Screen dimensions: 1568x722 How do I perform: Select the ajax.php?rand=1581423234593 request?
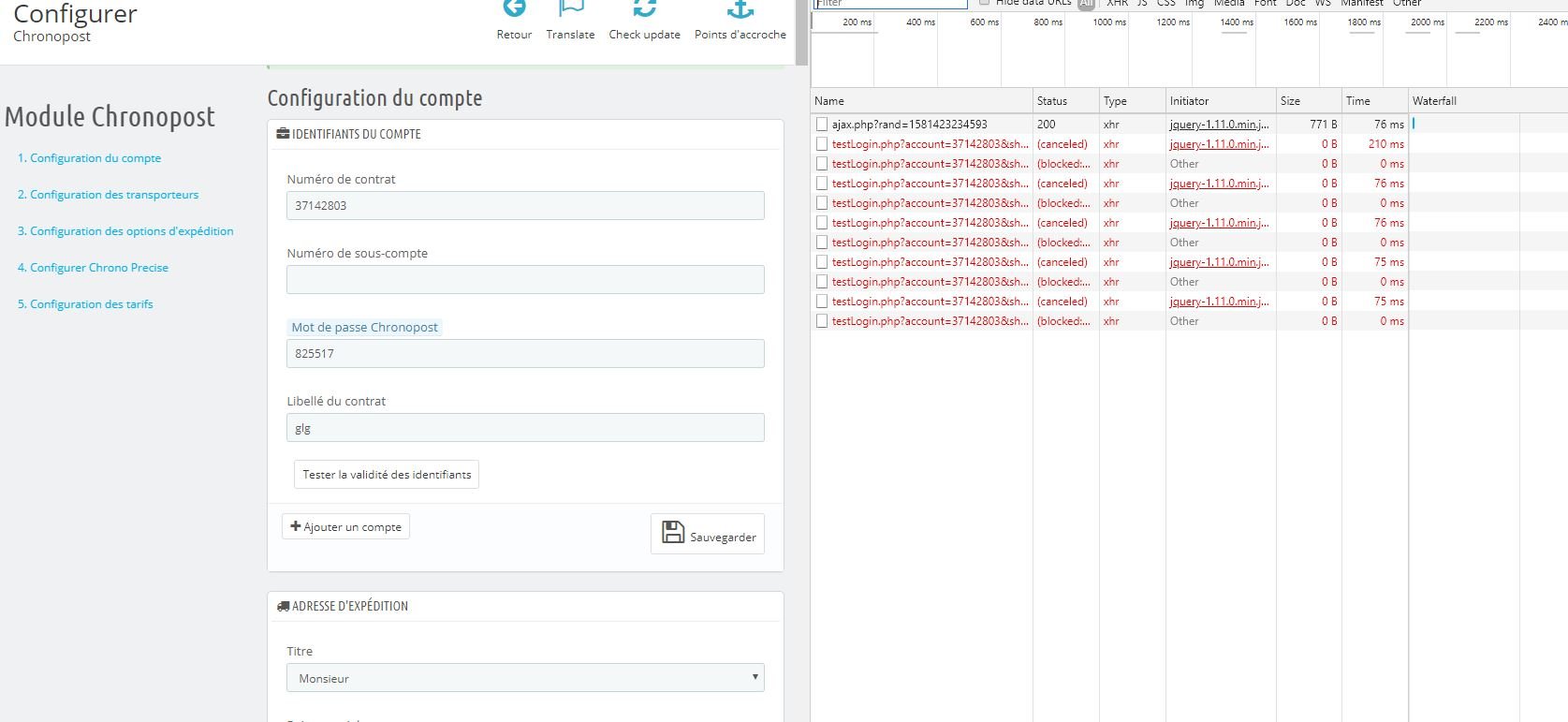tap(909, 124)
